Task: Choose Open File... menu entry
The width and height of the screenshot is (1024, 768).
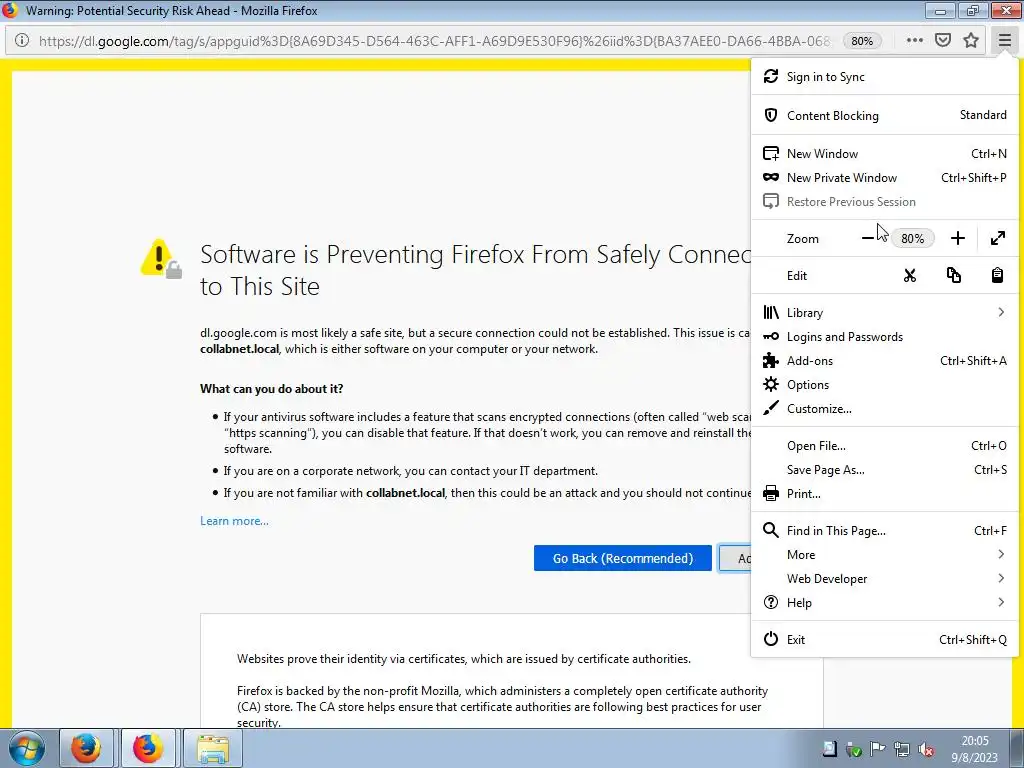Action: [885, 446]
